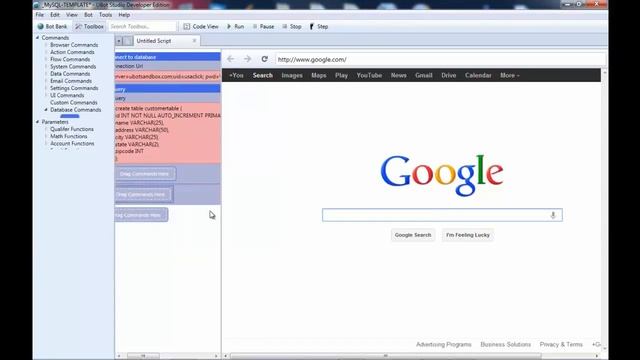Toggle the Toolbox button
This screenshot has height=360, width=640.
pos(90,27)
